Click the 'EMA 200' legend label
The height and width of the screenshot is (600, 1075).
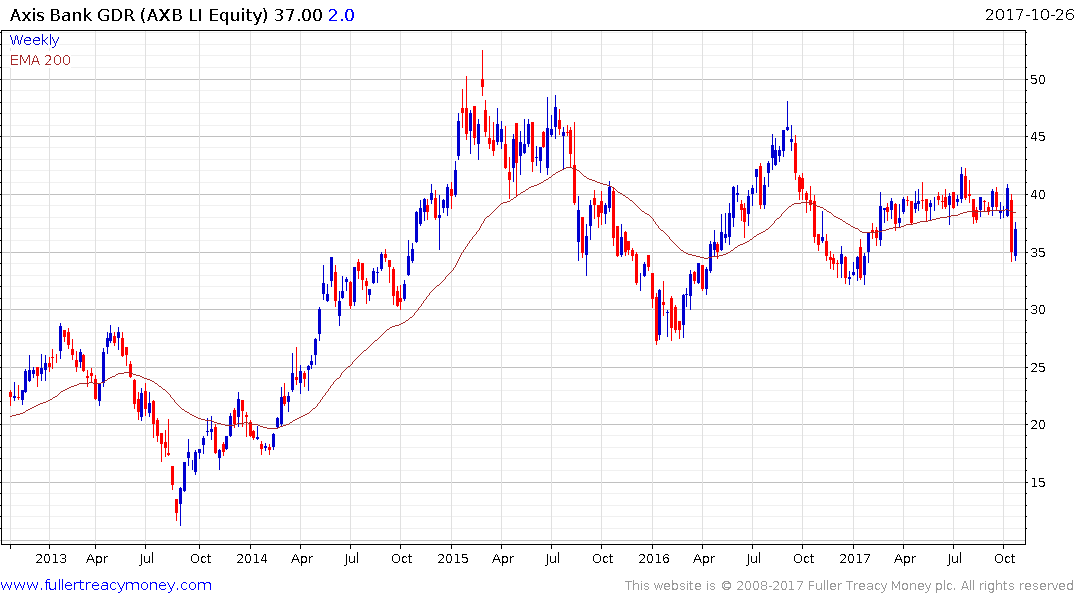point(40,60)
